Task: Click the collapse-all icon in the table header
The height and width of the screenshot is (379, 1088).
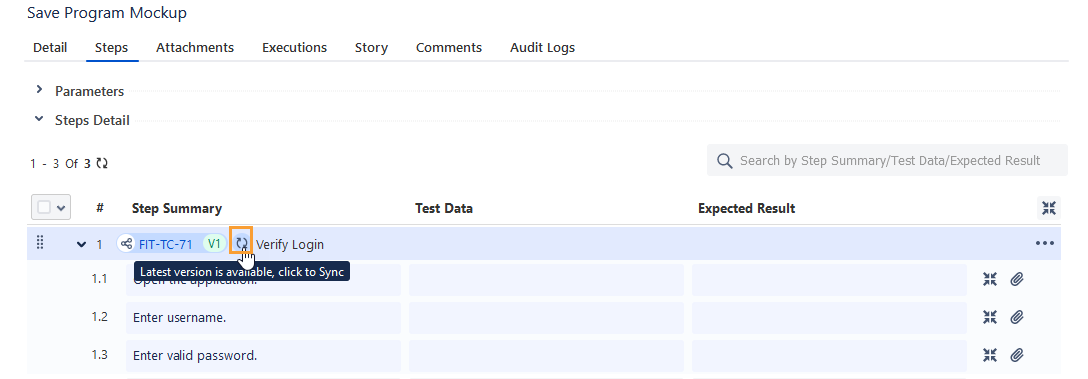Action: pos(1048,208)
